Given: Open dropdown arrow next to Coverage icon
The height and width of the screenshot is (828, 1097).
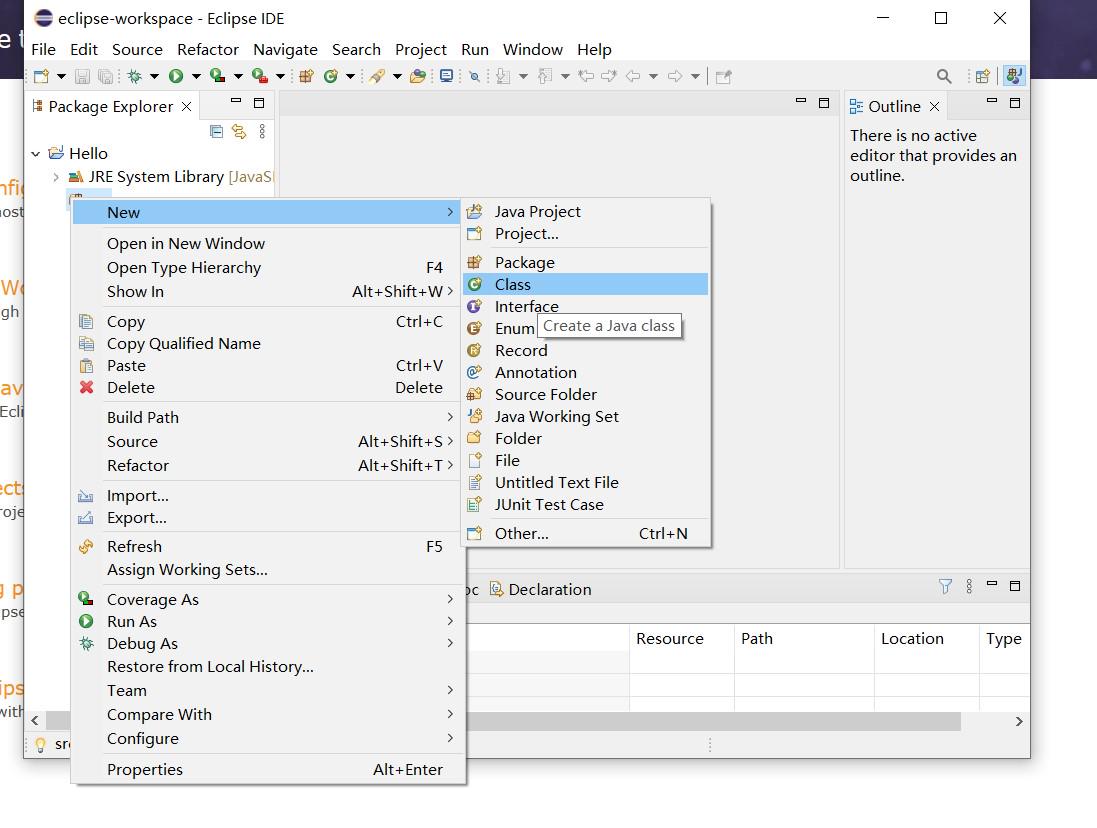Looking at the screenshot, I should click(x=238, y=76).
